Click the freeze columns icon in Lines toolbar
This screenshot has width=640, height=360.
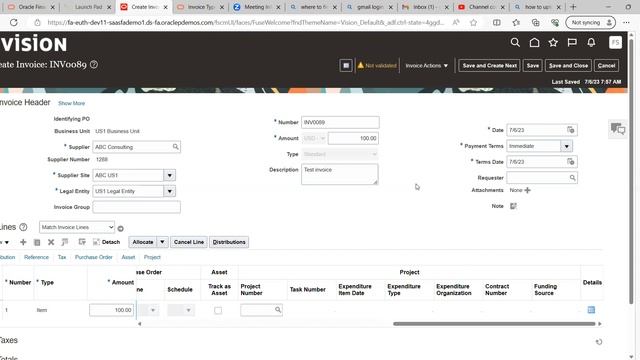[x=65, y=242]
